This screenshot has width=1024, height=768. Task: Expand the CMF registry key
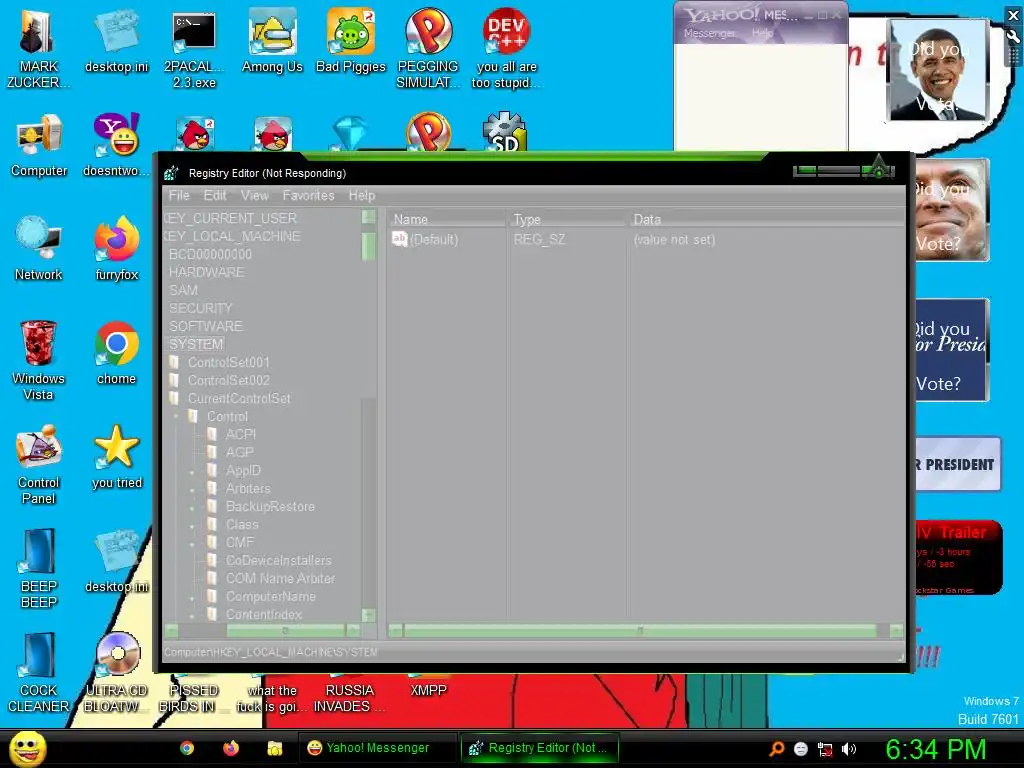pos(192,543)
